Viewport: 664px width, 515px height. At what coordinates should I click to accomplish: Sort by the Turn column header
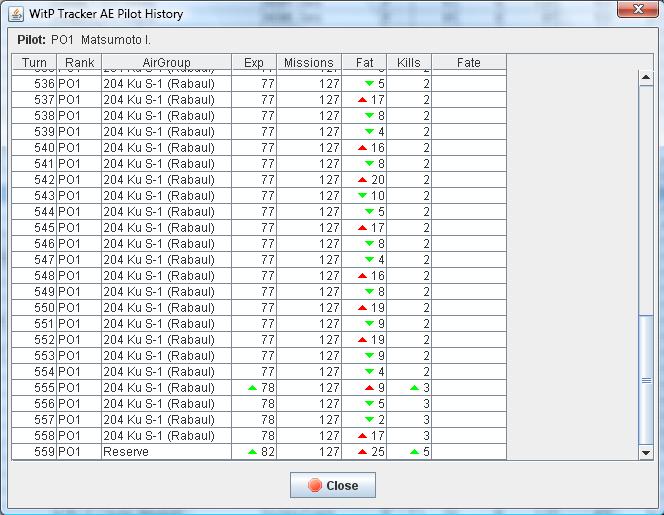click(34, 62)
